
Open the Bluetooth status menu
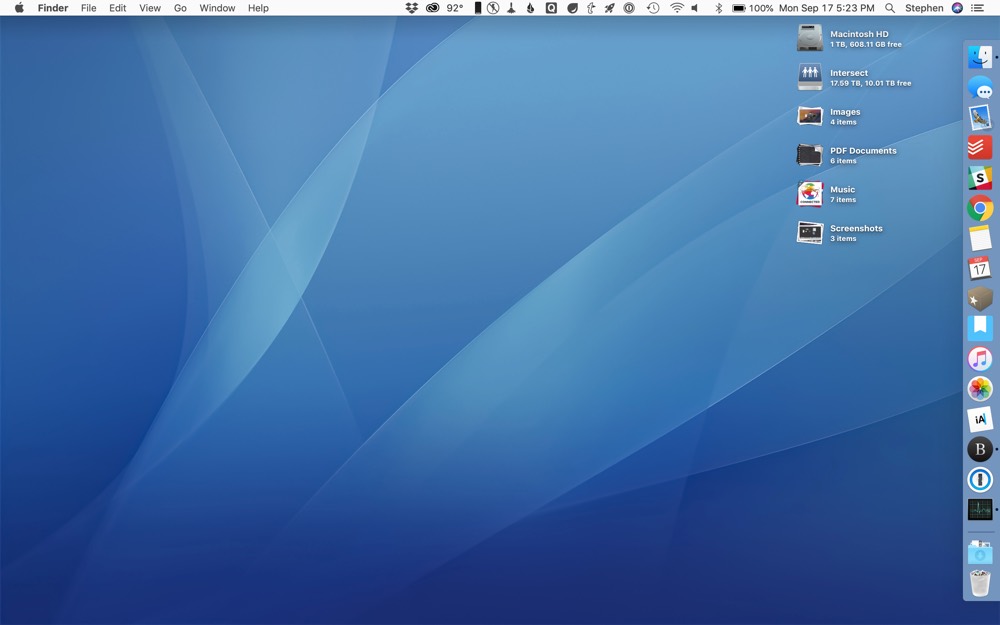[719, 8]
